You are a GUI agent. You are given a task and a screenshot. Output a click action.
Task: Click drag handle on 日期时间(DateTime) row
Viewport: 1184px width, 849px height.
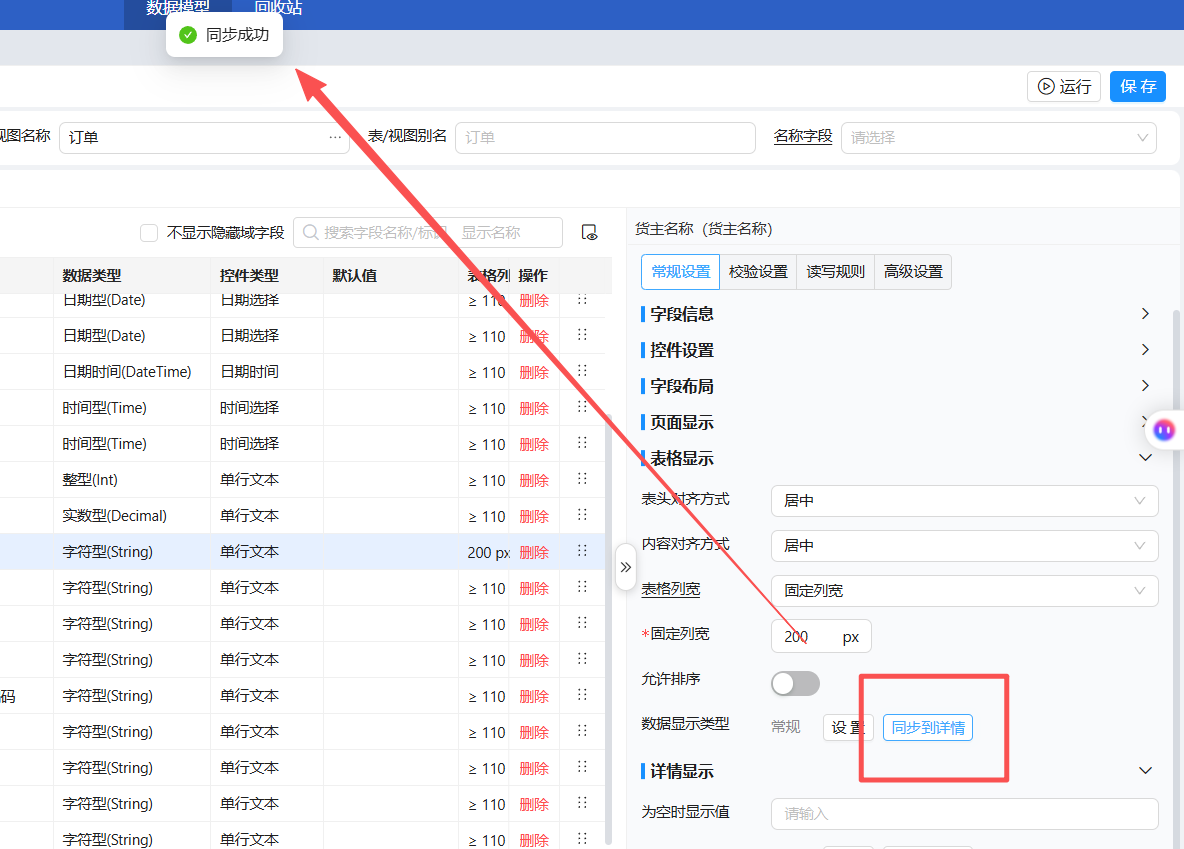[x=582, y=371]
